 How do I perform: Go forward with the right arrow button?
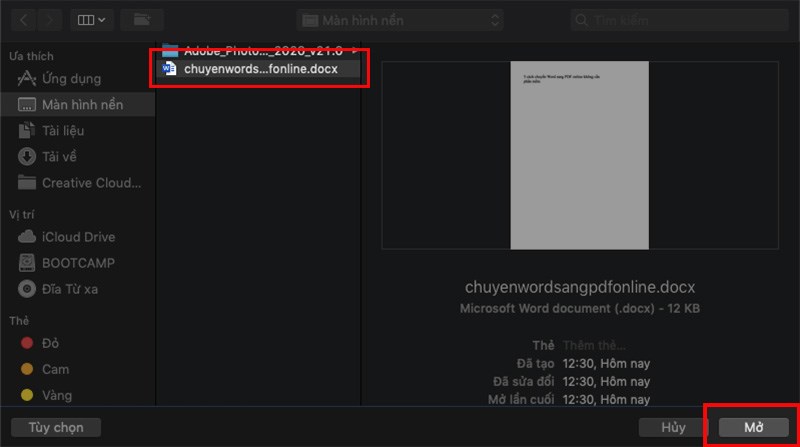point(49,20)
